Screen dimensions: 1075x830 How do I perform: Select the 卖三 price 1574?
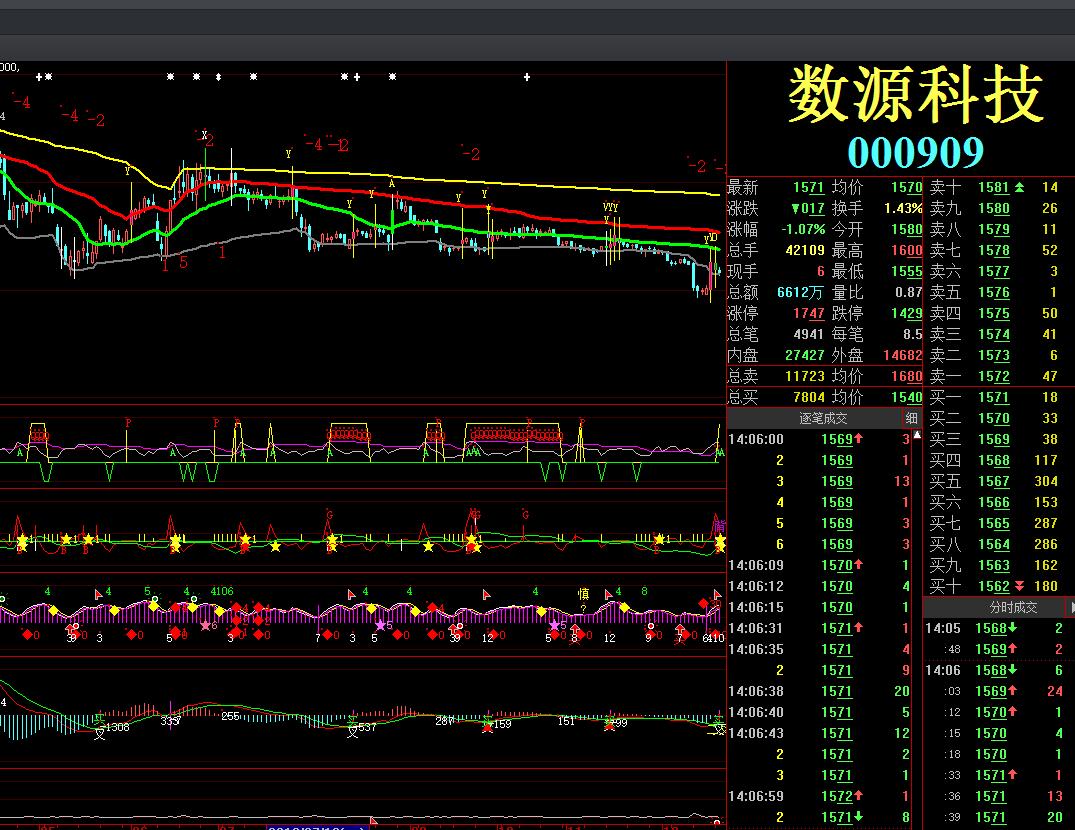point(994,334)
